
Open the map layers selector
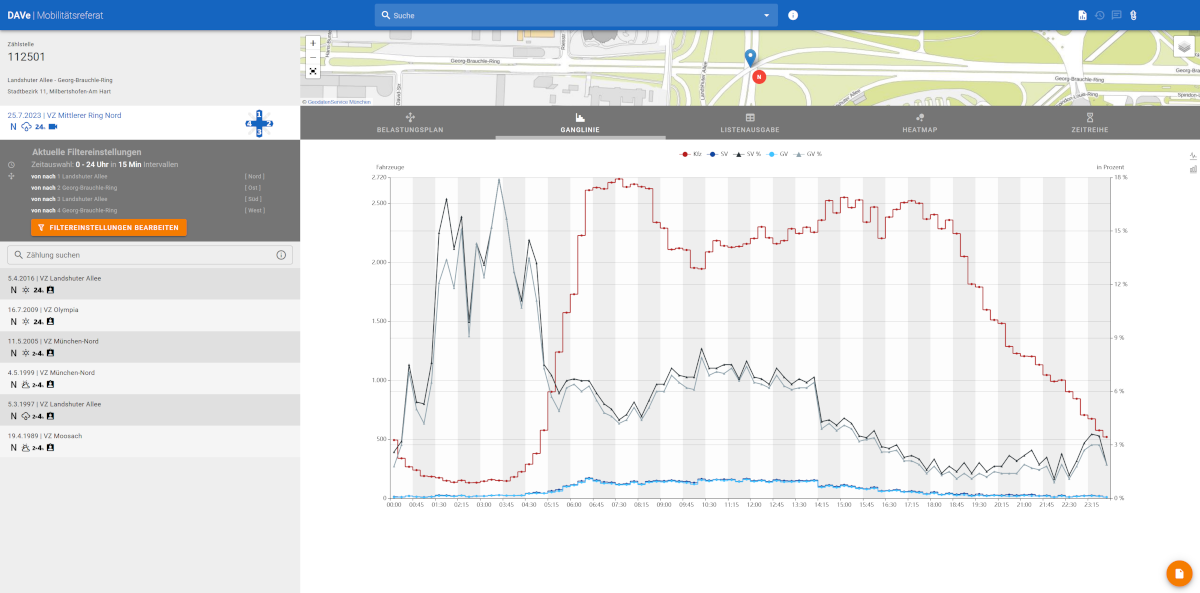coord(1184,47)
